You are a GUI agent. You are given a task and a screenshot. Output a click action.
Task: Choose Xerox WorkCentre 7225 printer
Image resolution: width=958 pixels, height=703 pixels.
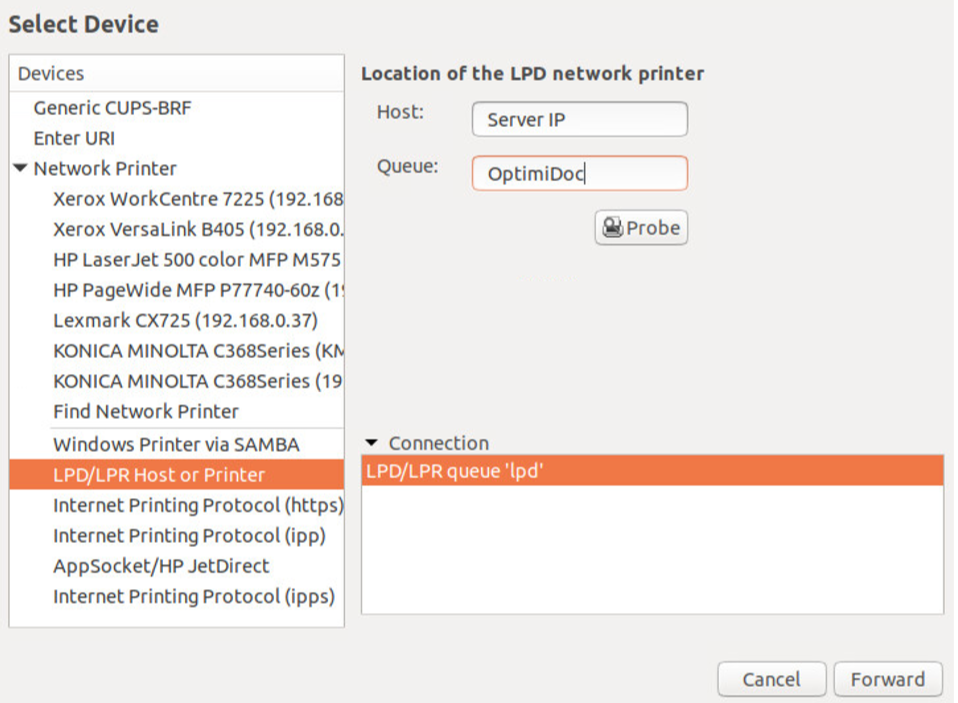(197, 199)
